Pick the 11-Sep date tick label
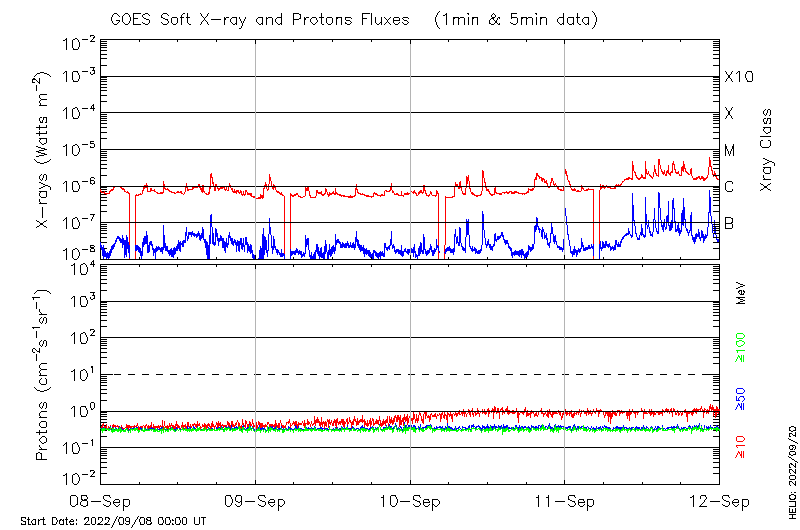Image resolution: width=800 pixels, height=530 pixels. [x=564, y=499]
